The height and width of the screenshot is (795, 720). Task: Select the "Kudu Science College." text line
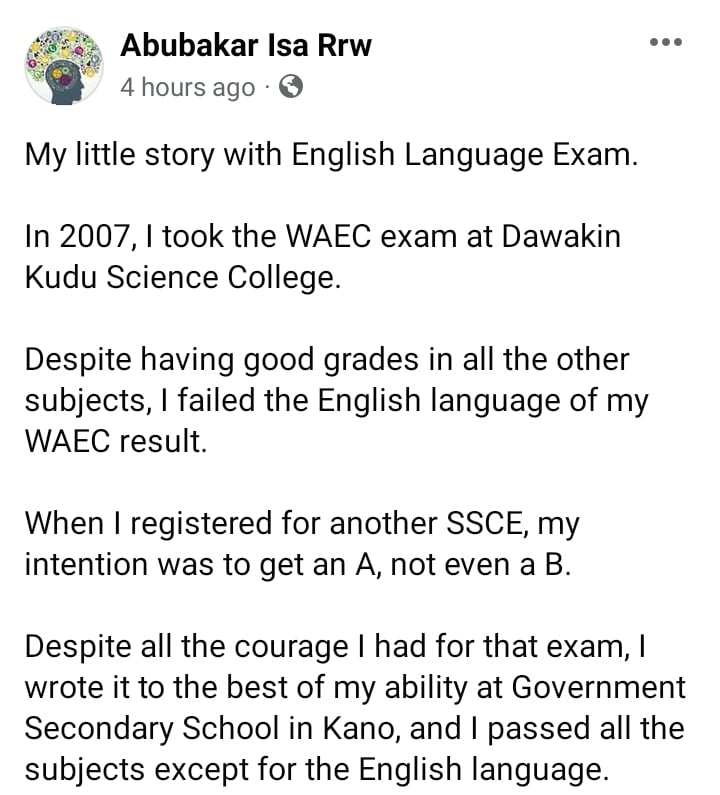(x=182, y=277)
